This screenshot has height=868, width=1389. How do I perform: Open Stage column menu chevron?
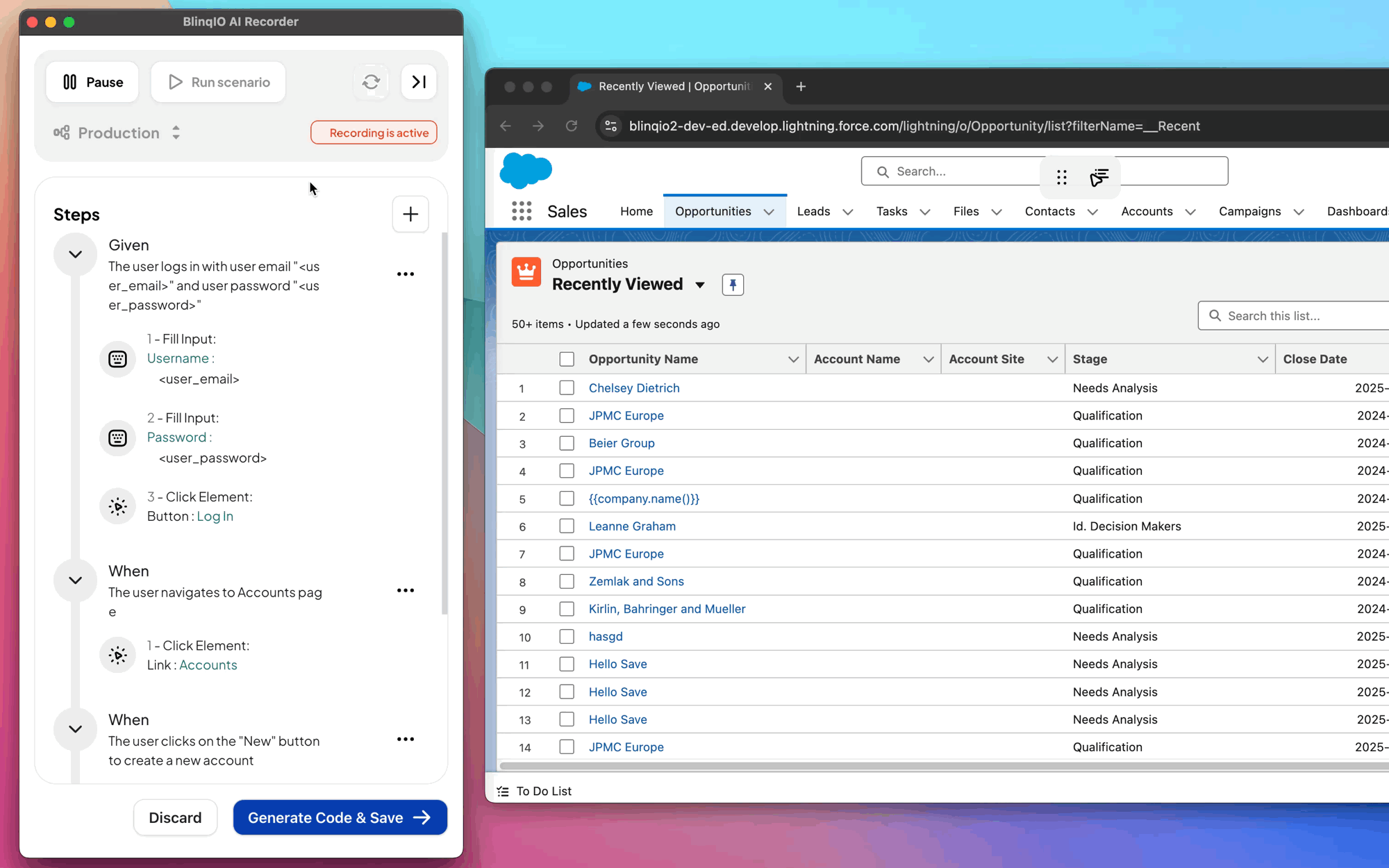1263,359
